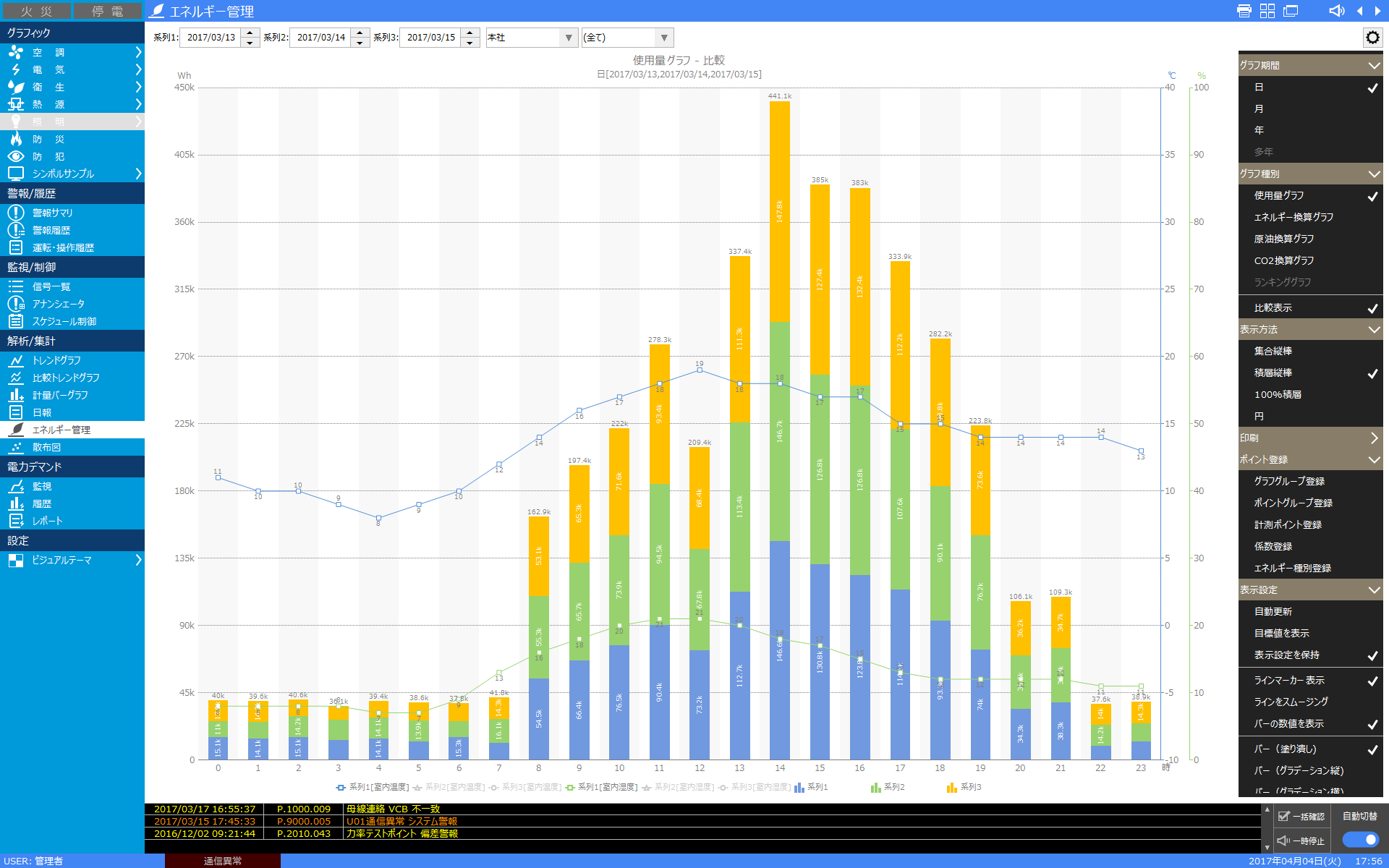This screenshot has width=1389, height=868.
Task: Select 月 graph period
Action: click(x=1311, y=109)
